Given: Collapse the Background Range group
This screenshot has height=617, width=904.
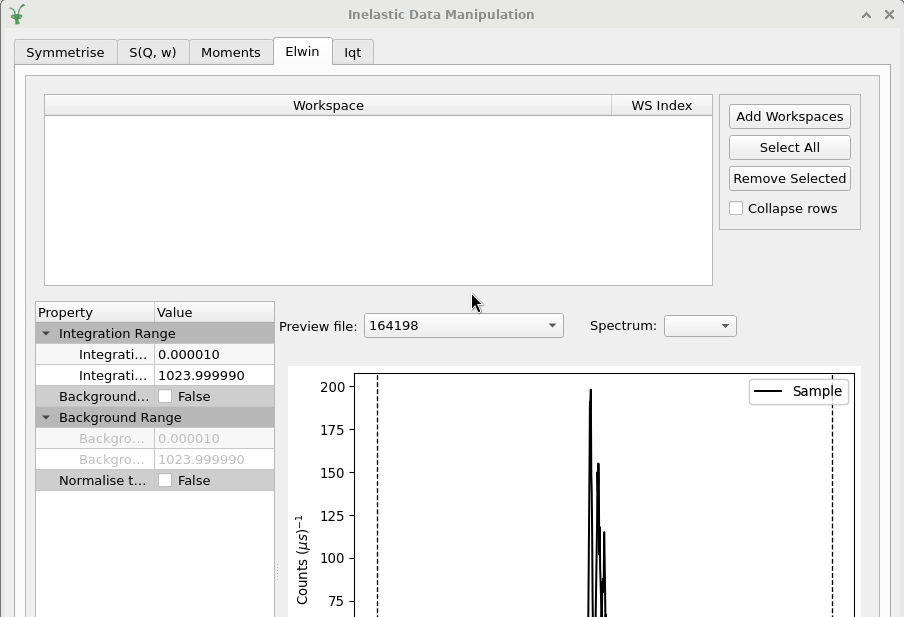Looking at the screenshot, I should [46, 418].
